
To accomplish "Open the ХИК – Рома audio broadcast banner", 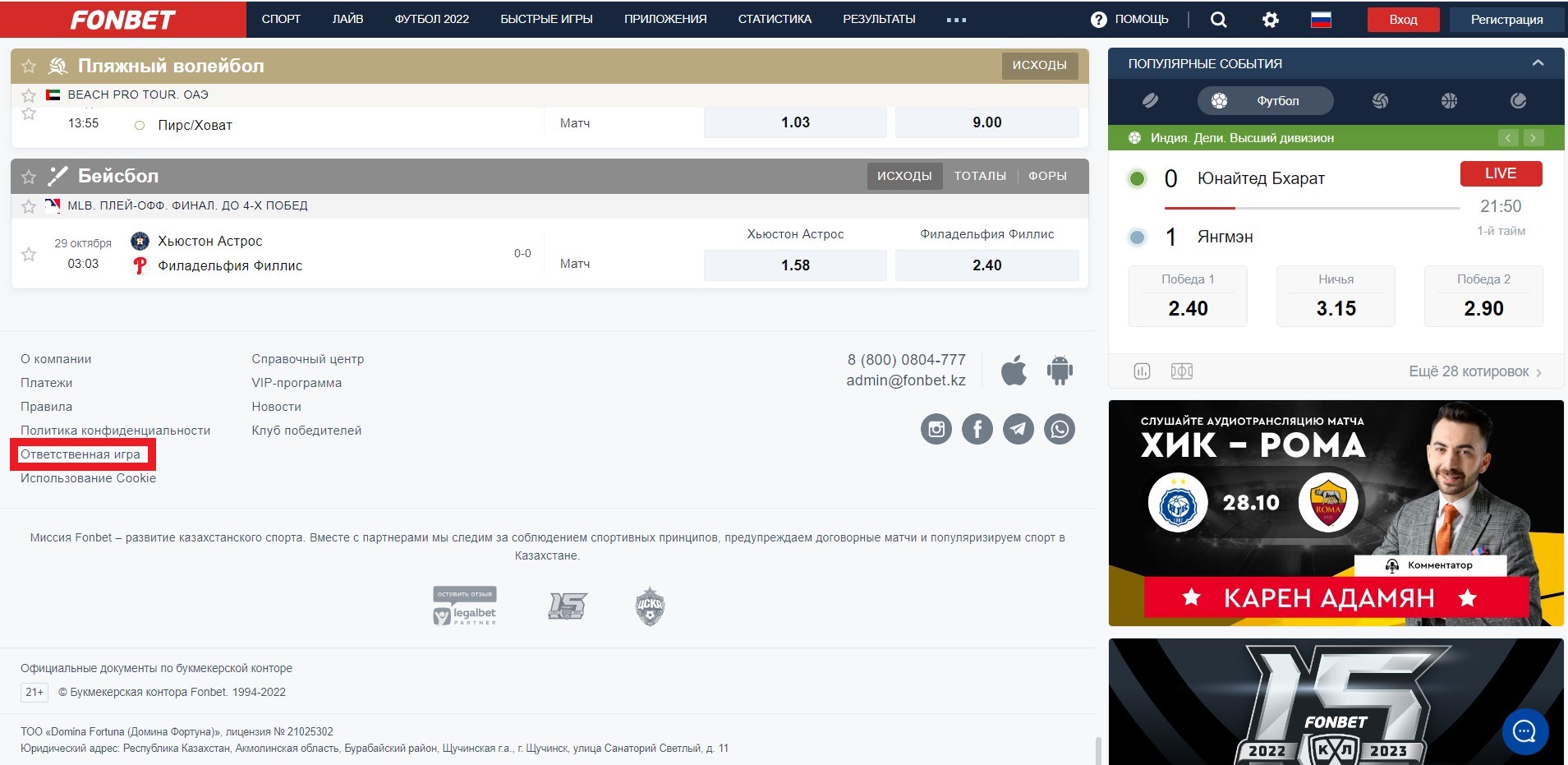I will point(1336,513).
